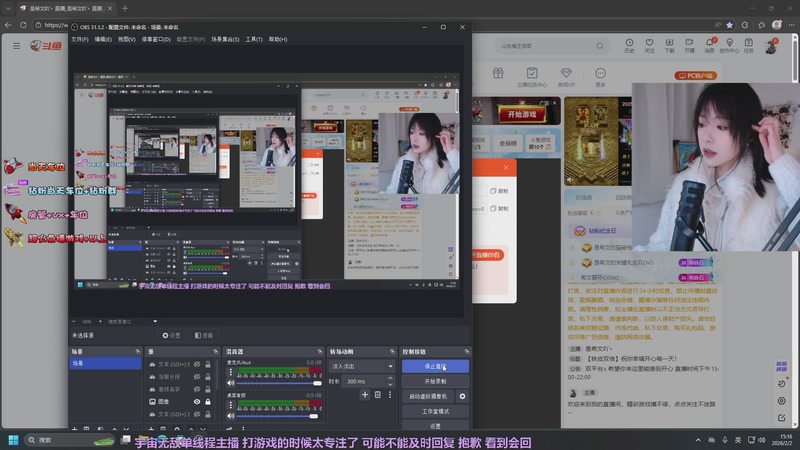Select the 场景 item in scenes list
This screenshot has width=800, height=450.
105,363
